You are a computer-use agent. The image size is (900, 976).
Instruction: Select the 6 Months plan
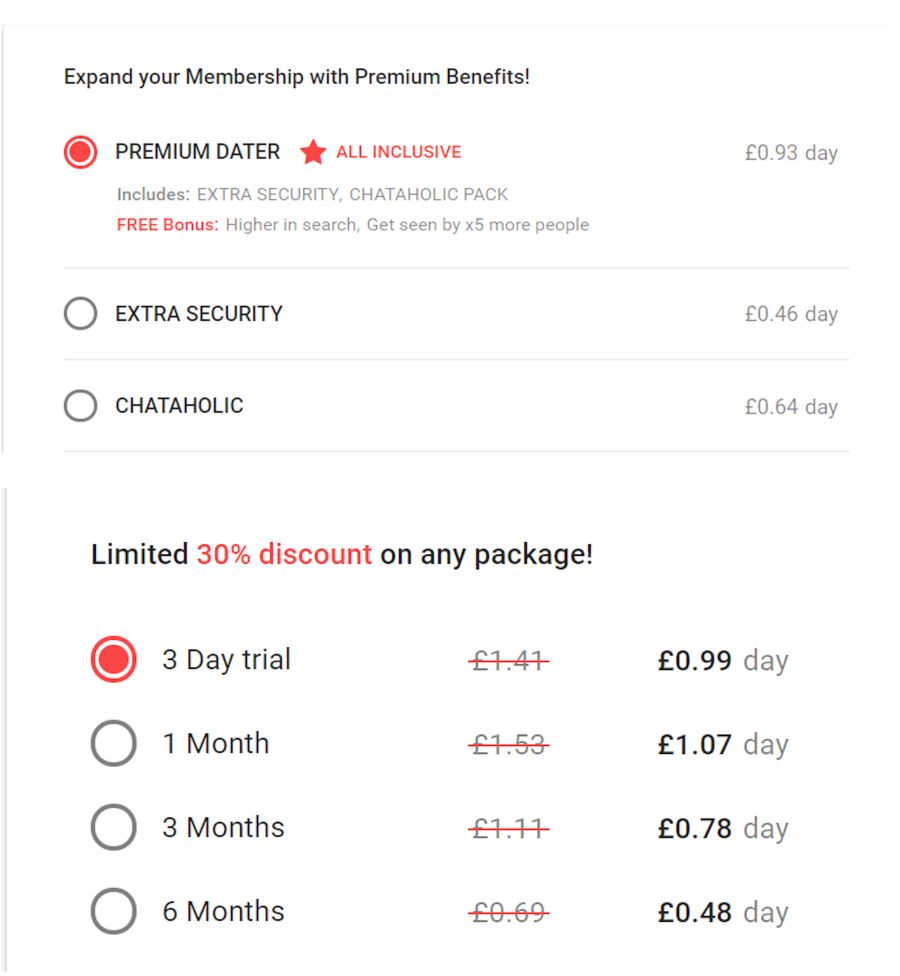(113, 911)
